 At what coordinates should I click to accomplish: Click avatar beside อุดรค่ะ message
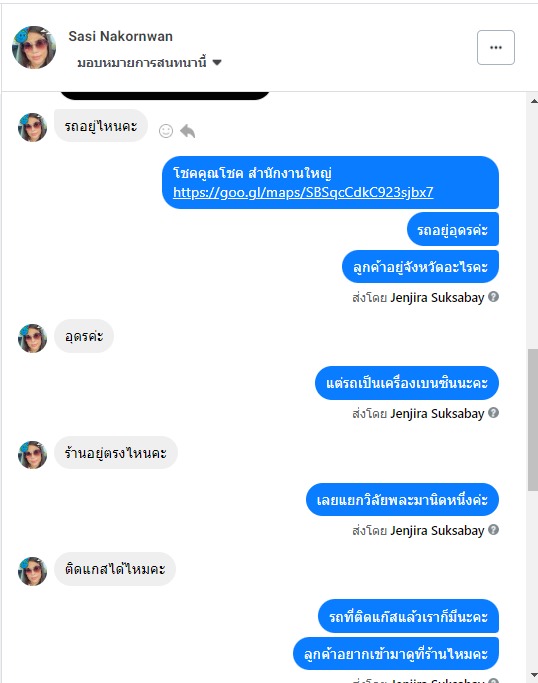(32, 338)
